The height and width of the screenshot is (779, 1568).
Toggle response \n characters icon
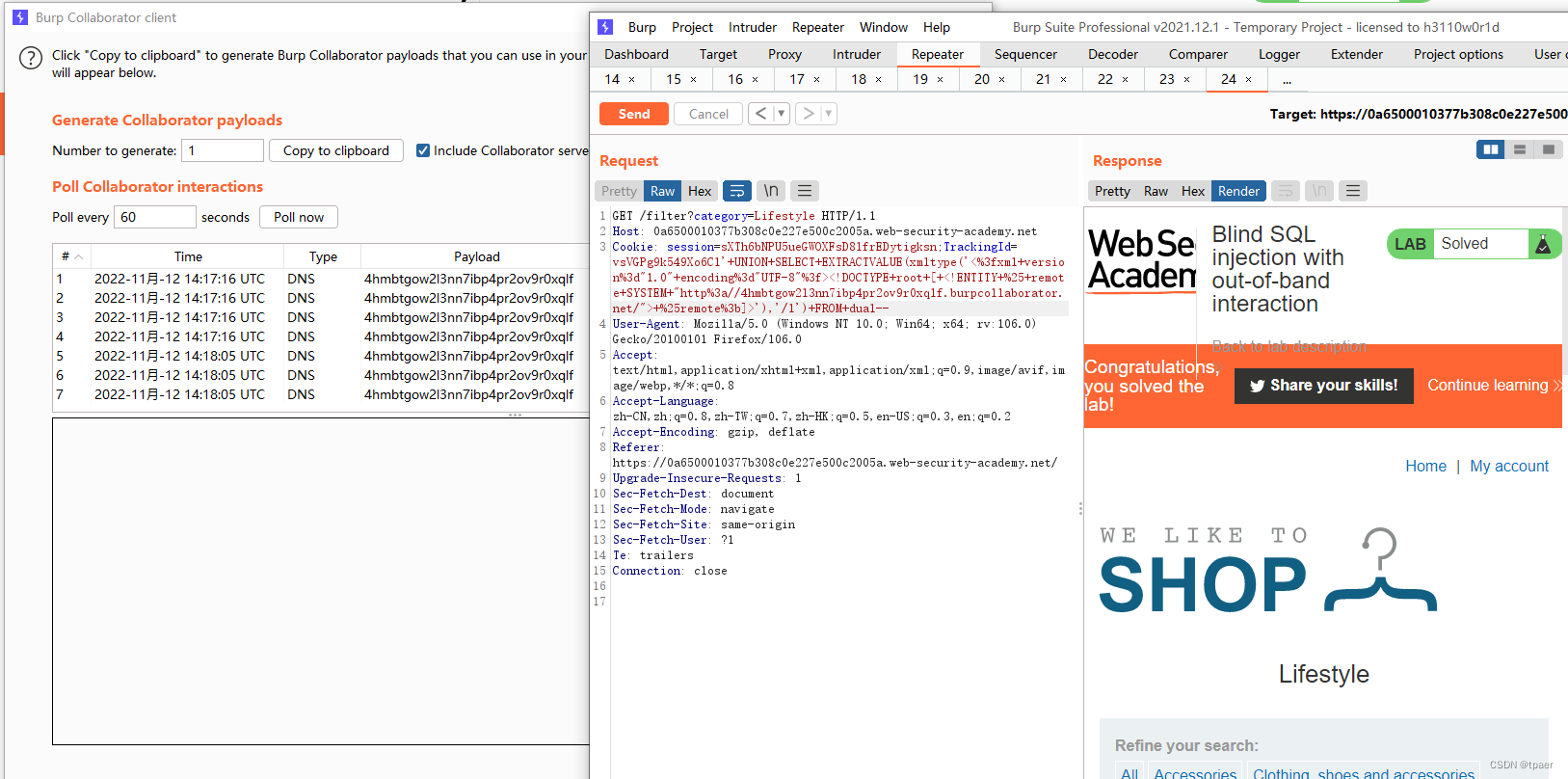point(1319,191)
